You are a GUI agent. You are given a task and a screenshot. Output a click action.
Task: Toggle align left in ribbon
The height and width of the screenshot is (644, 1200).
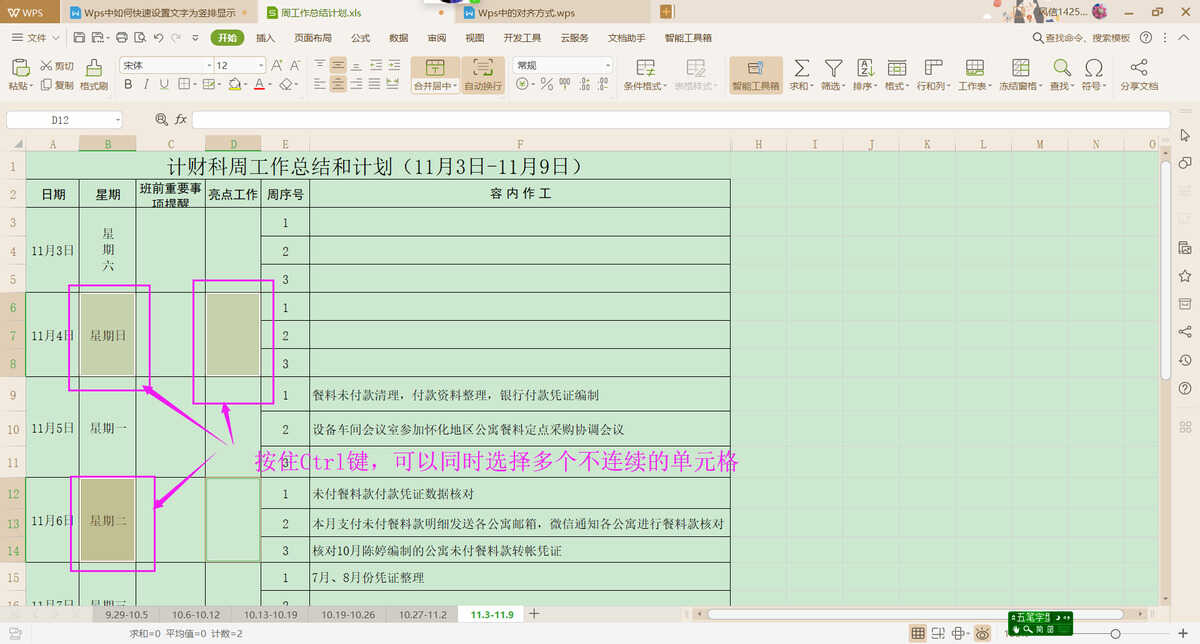(320, 85)
